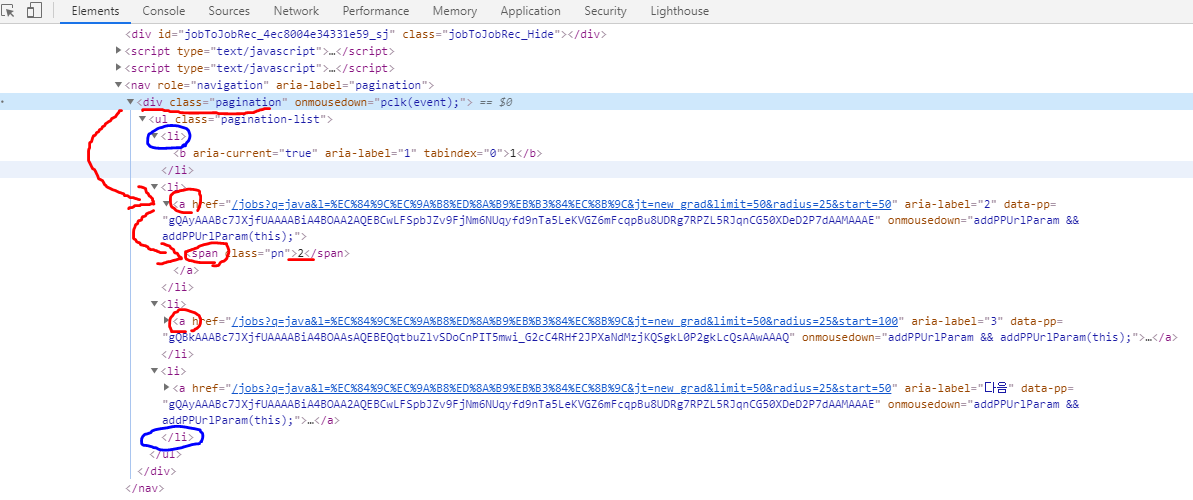Collapse the anchor node with aria-label="2"
Screen dimensions: 1193x500
pos(167,204)
